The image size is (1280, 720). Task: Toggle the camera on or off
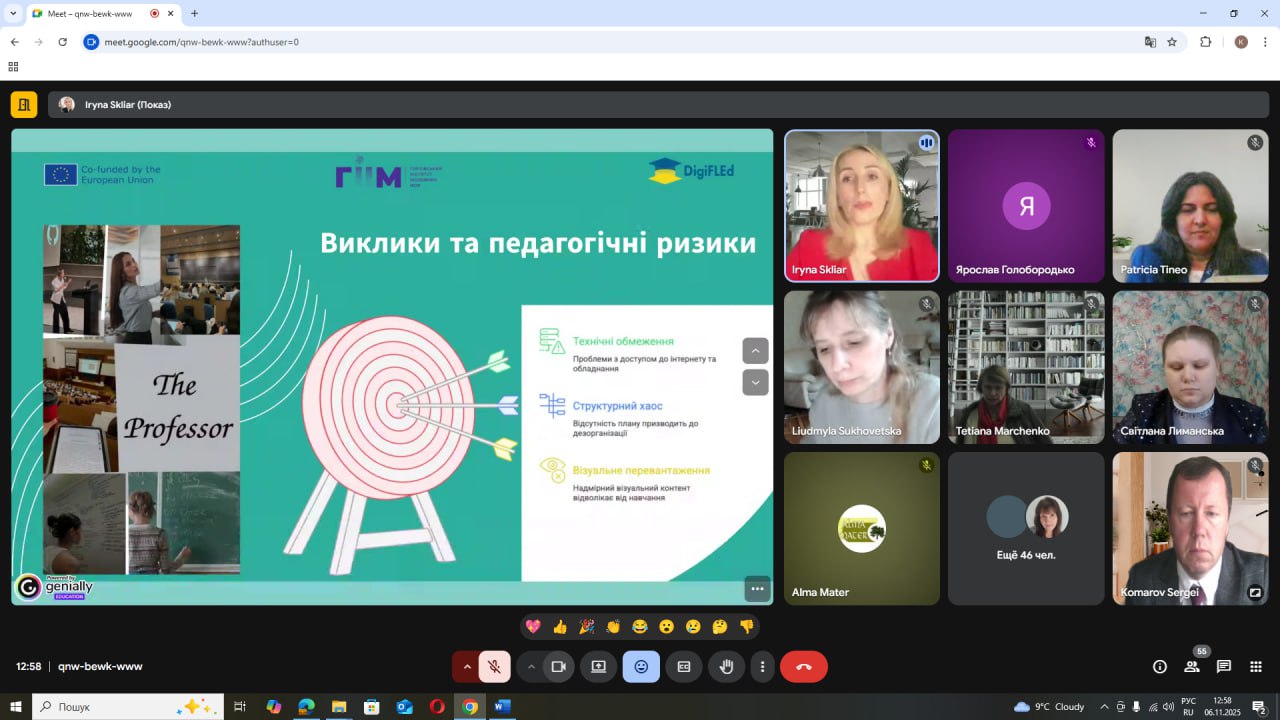pyautogui.click(x=559, y=667)
